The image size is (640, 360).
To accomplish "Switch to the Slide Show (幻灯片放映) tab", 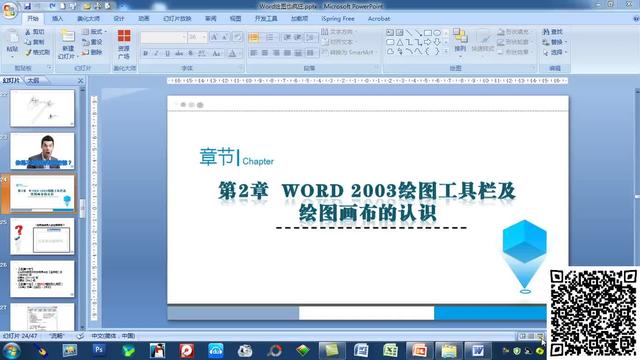I will (177, 19).
